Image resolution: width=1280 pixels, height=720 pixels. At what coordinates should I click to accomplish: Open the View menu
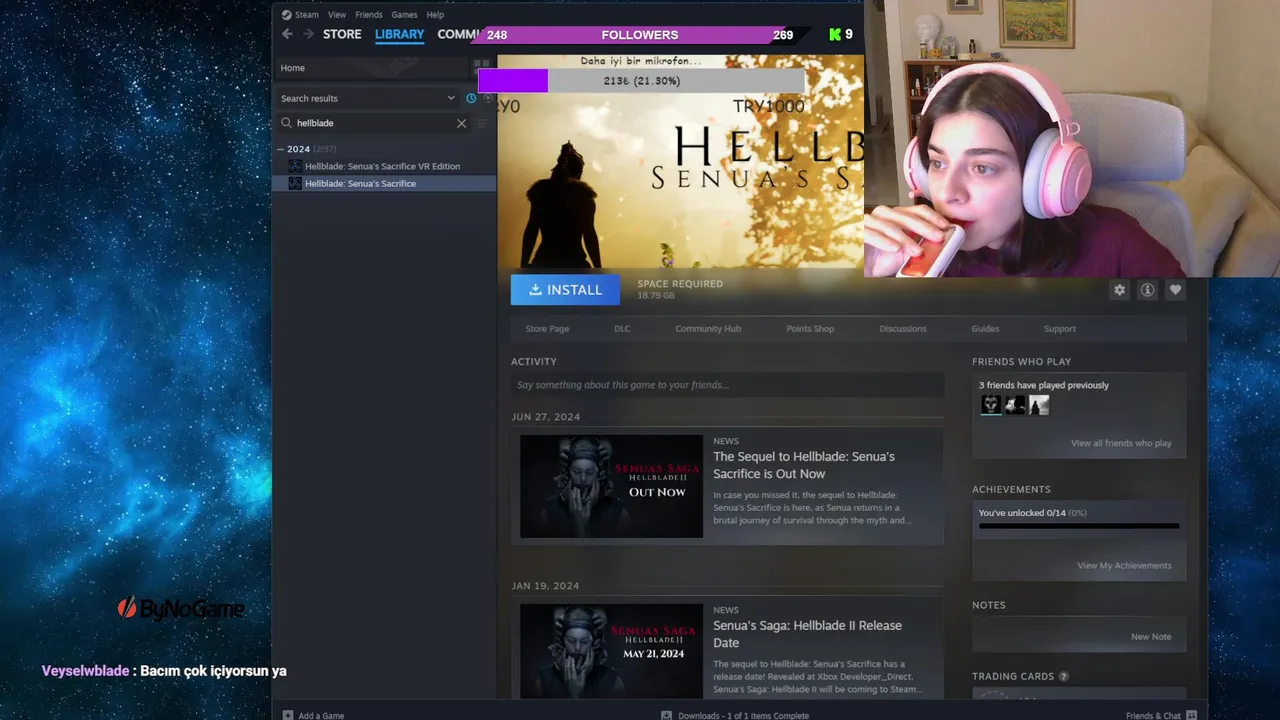[x=337, y=15]
